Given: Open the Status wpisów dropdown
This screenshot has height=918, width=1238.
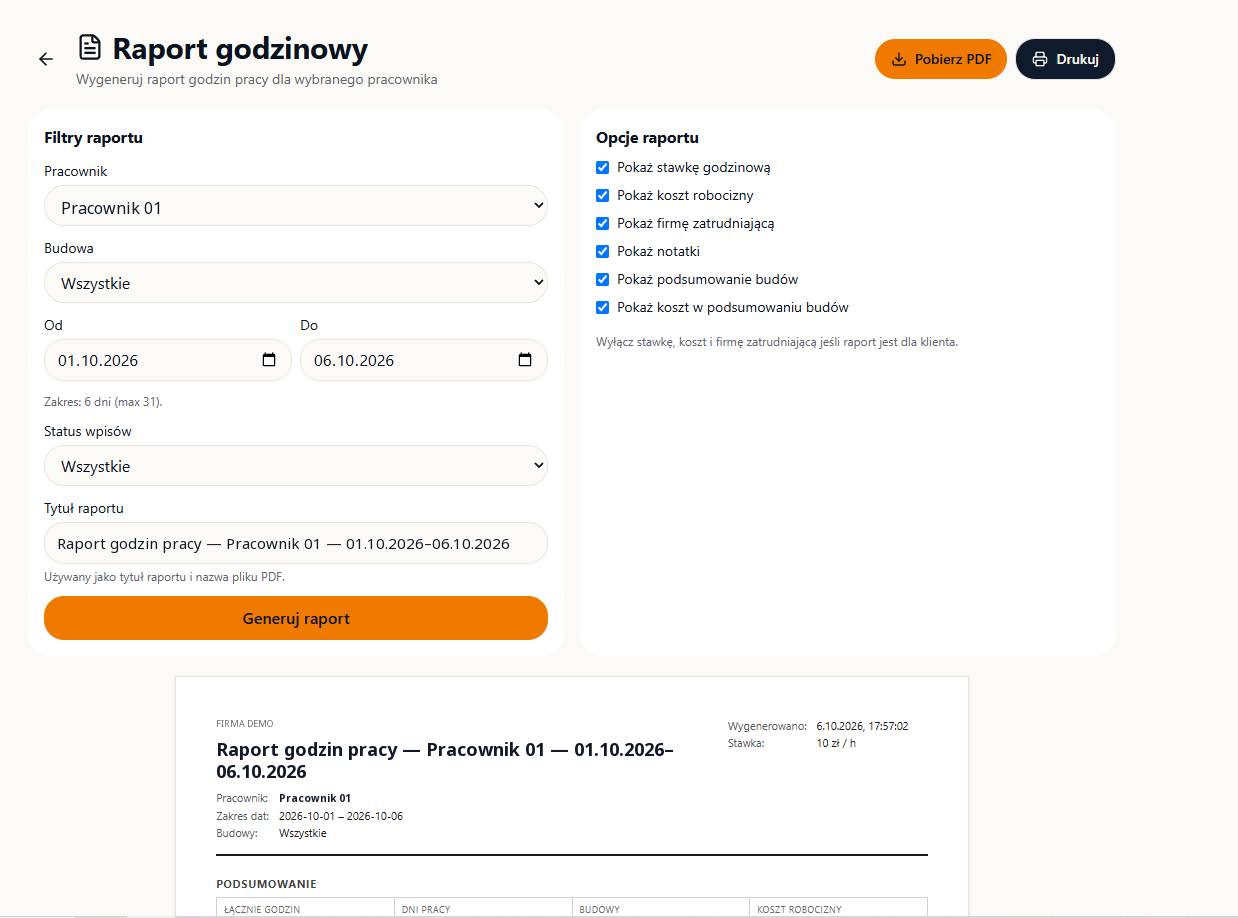Looking at the screenshot, I should tap(296, 466).
